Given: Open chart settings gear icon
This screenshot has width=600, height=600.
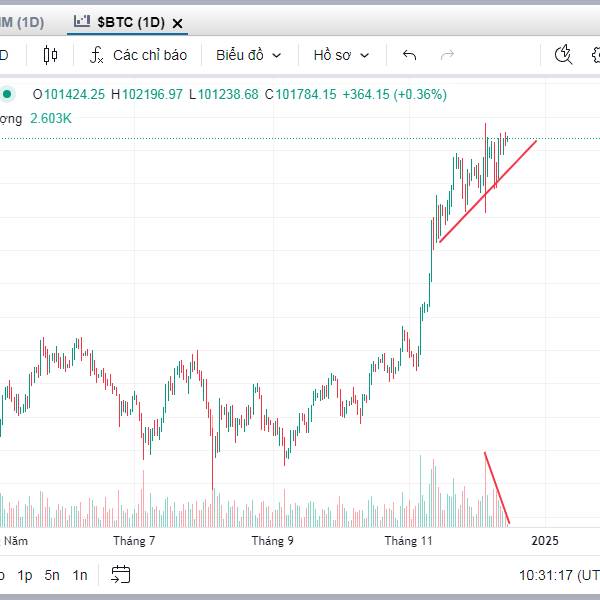Looking at the screenshot, I should (594, 55).
